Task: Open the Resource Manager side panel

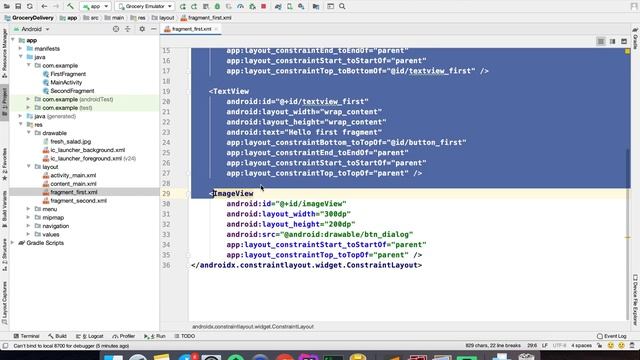Action: coord(4,53)
